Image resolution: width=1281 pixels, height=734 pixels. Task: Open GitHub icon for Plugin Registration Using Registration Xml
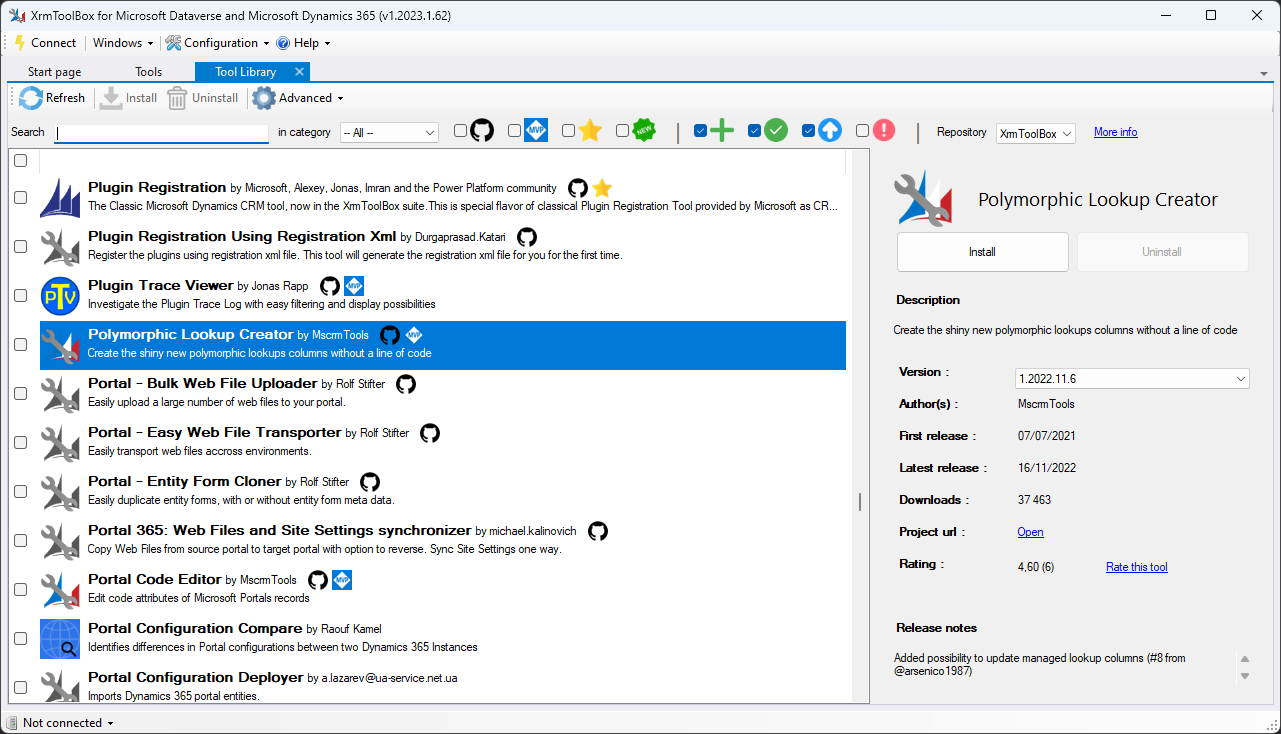pyautogui.click(x=527, y=237)
